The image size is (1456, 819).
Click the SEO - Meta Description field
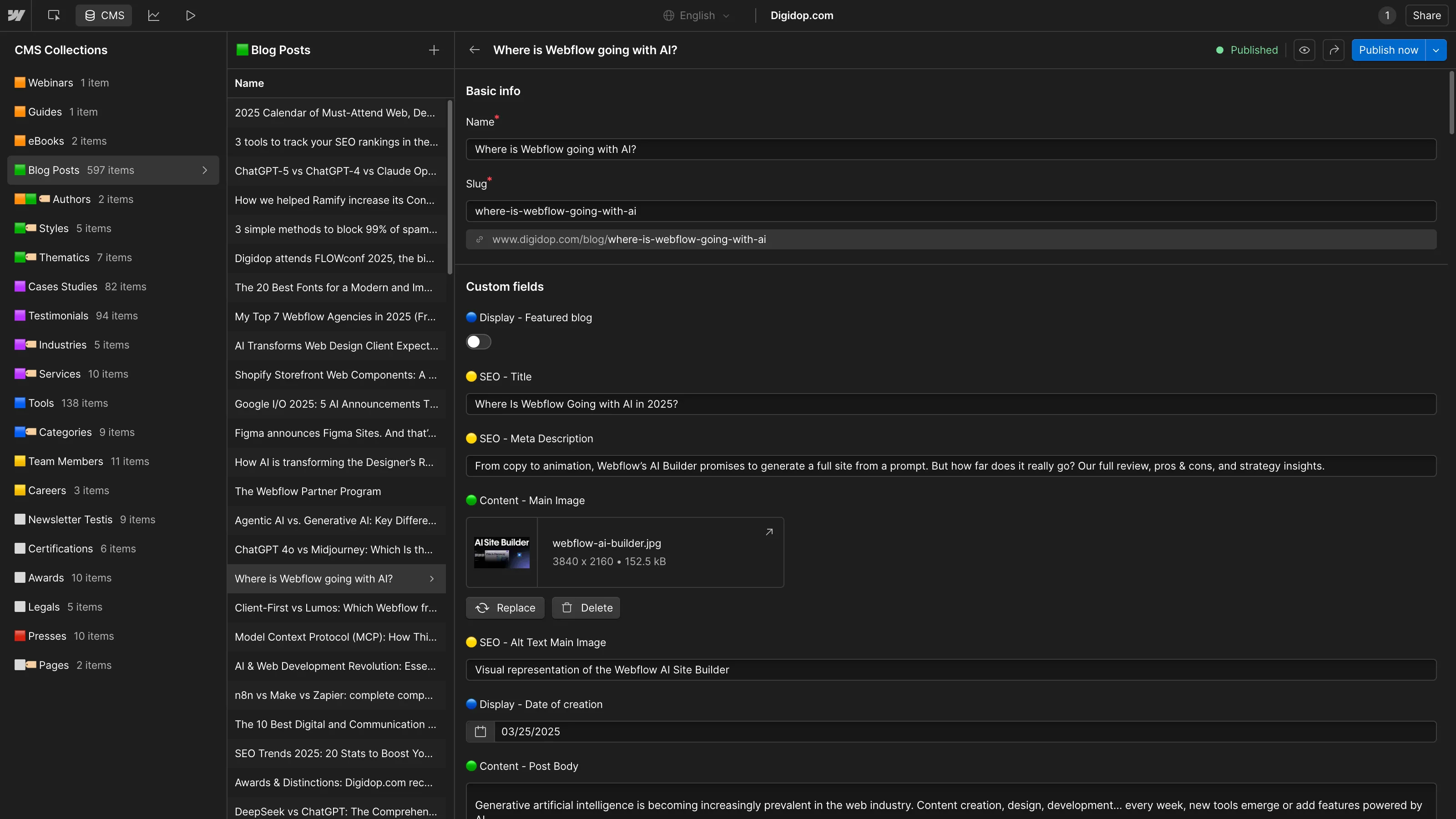pyautogui.click(x=950, y=466)
